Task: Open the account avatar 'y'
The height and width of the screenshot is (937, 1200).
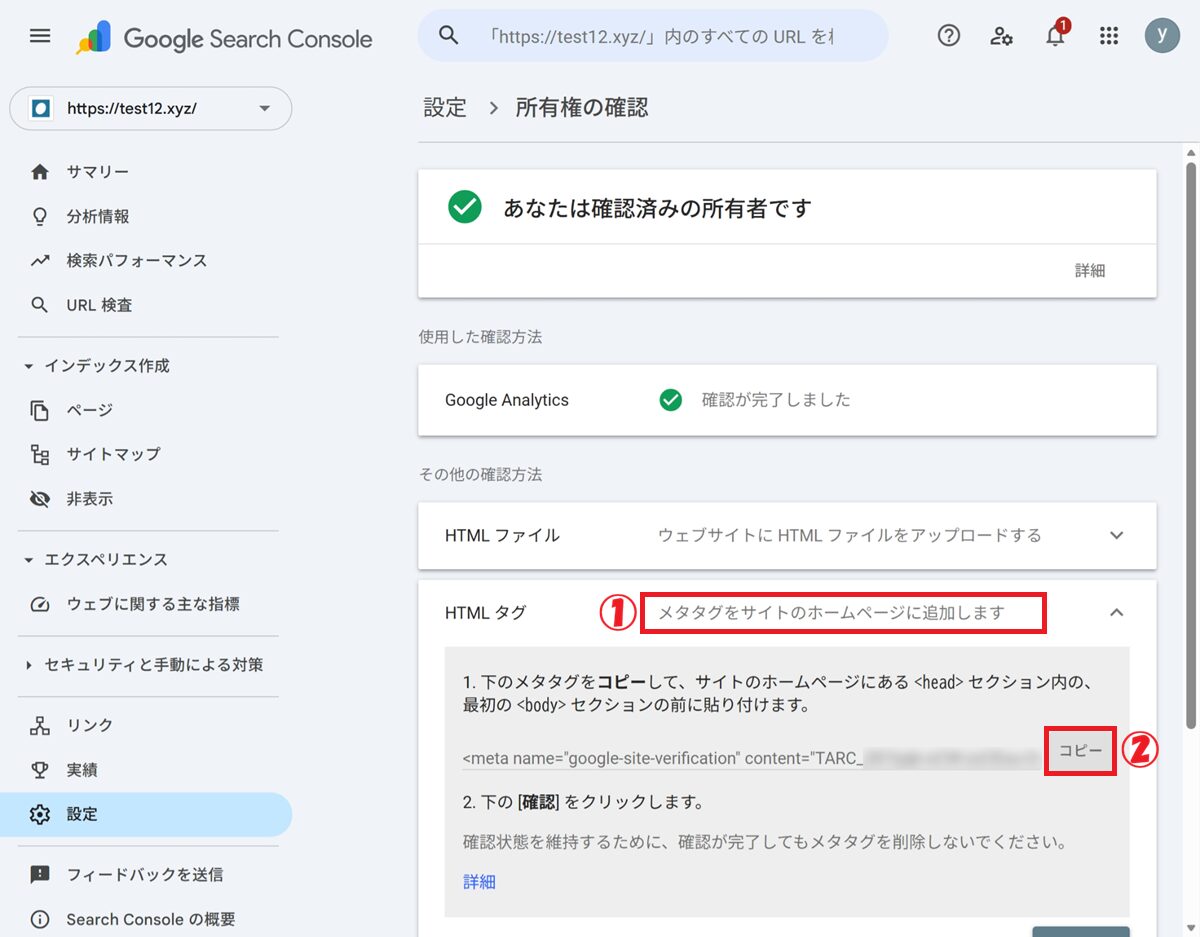Action: point(1162,36)
